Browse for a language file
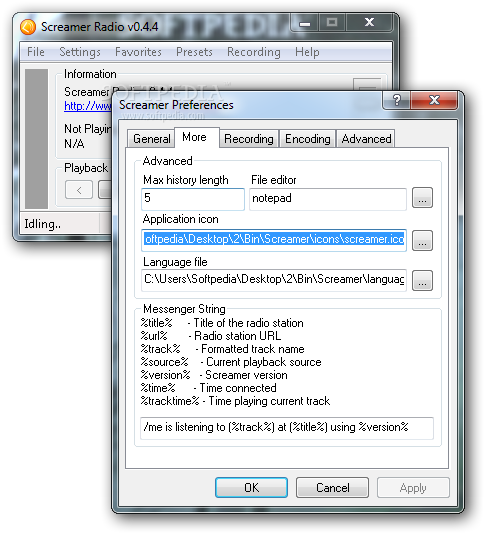Screen dimensions: 485x534 [422, 280]
